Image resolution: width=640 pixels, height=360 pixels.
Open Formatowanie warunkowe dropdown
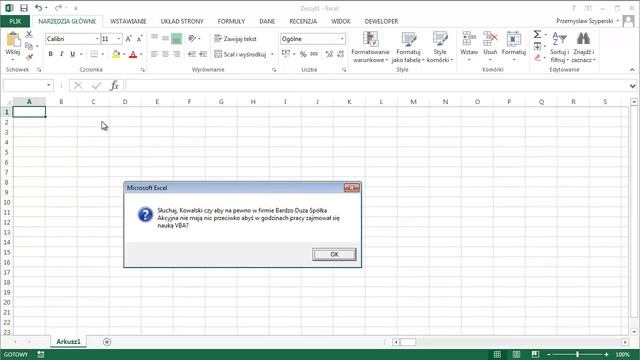370,47
